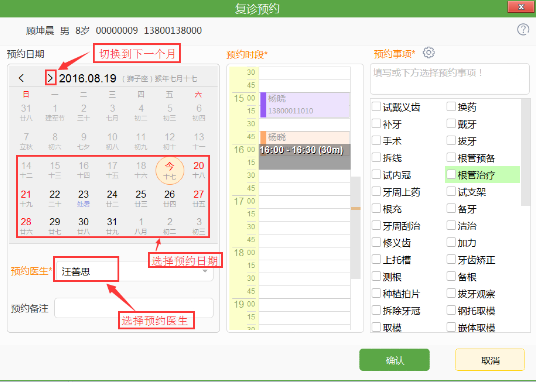Select Sunday date 28
The height and width of the screenshot is (382, 536).
(x=26, y=226)
